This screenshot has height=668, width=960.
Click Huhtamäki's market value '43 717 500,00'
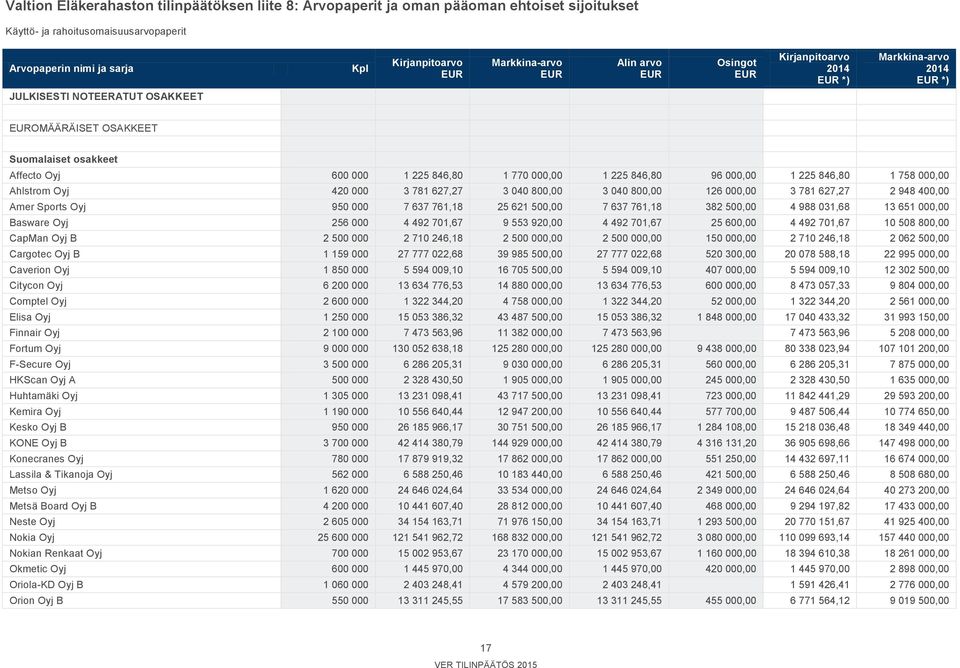(x=530, y=396)
